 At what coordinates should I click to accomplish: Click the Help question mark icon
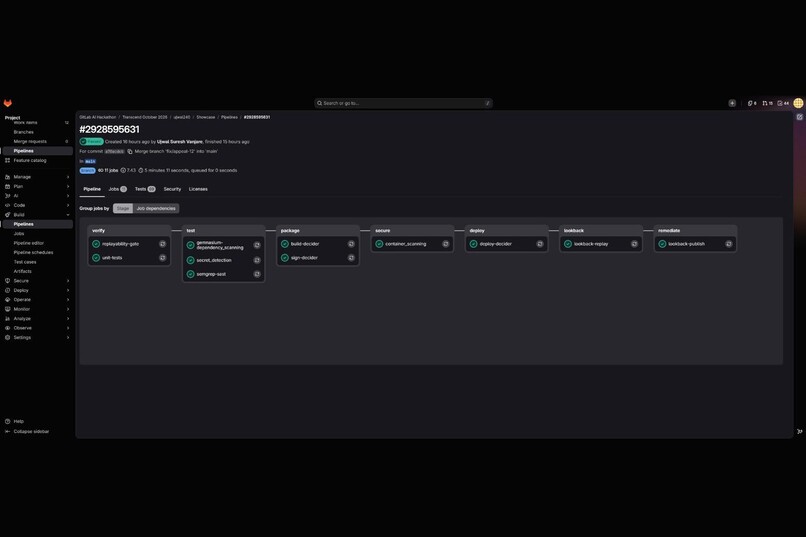point(7,421)
